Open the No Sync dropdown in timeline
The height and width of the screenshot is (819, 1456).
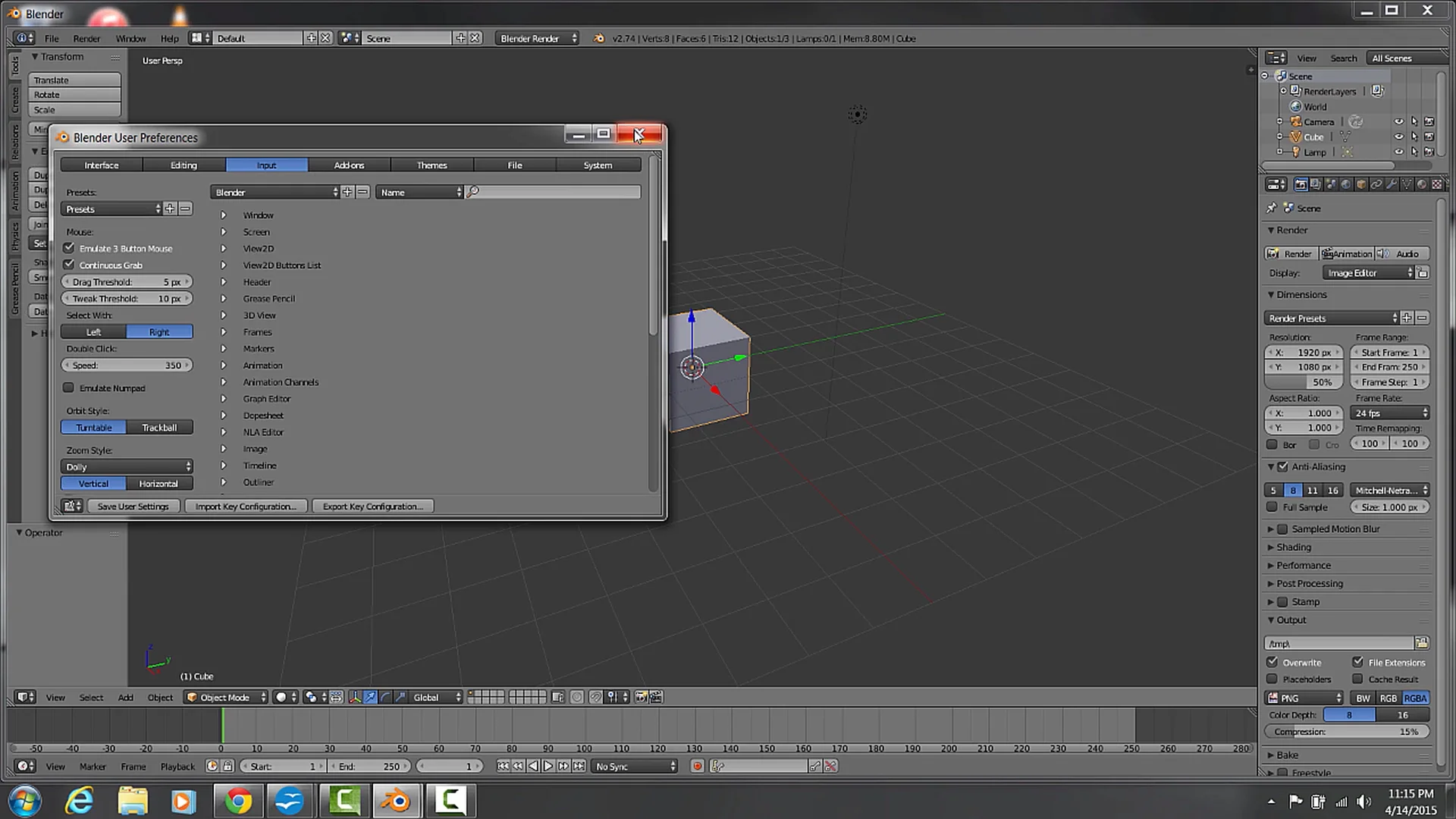click(634, 766)
